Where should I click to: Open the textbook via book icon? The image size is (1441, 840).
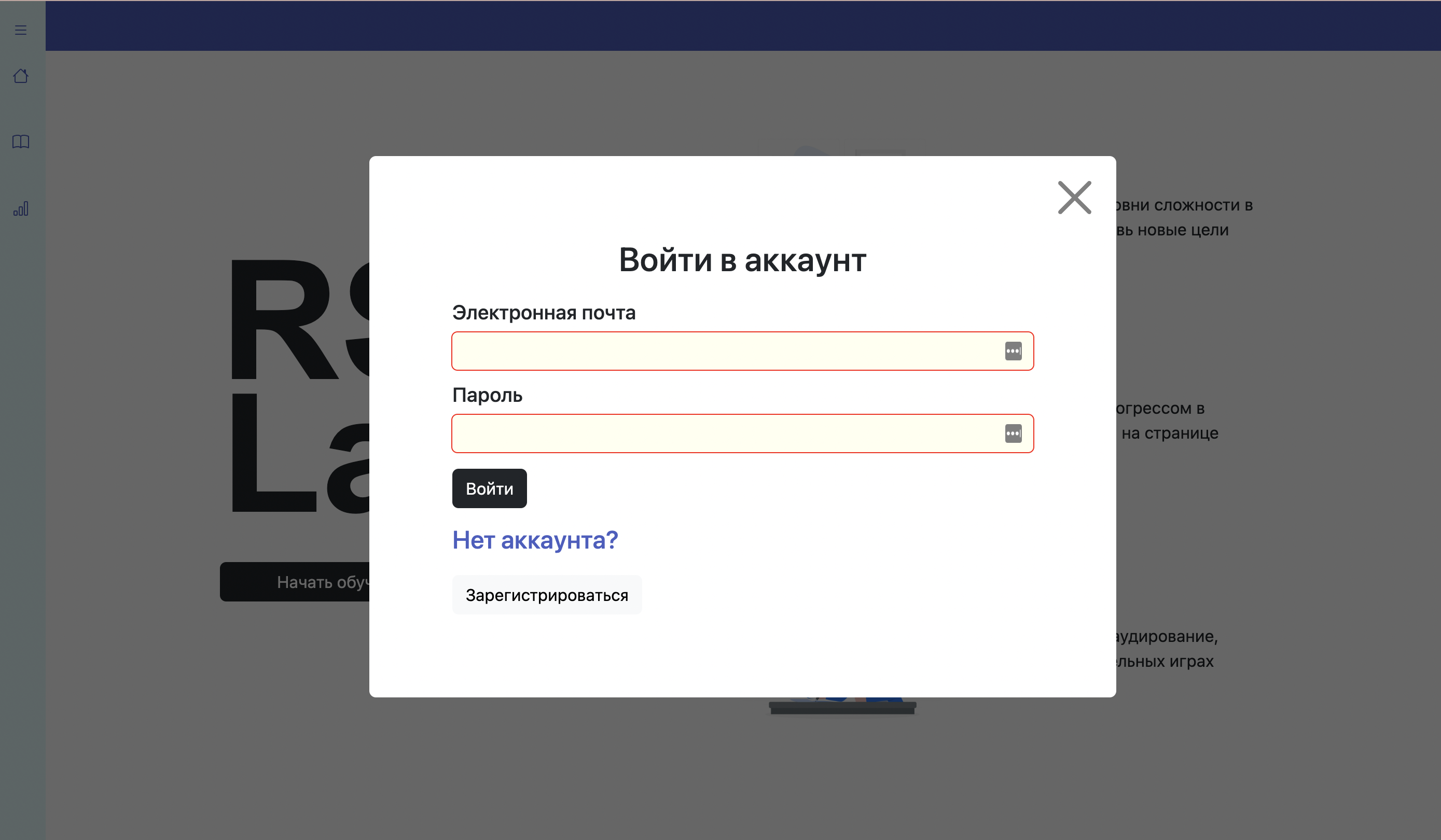pos(21,141)
